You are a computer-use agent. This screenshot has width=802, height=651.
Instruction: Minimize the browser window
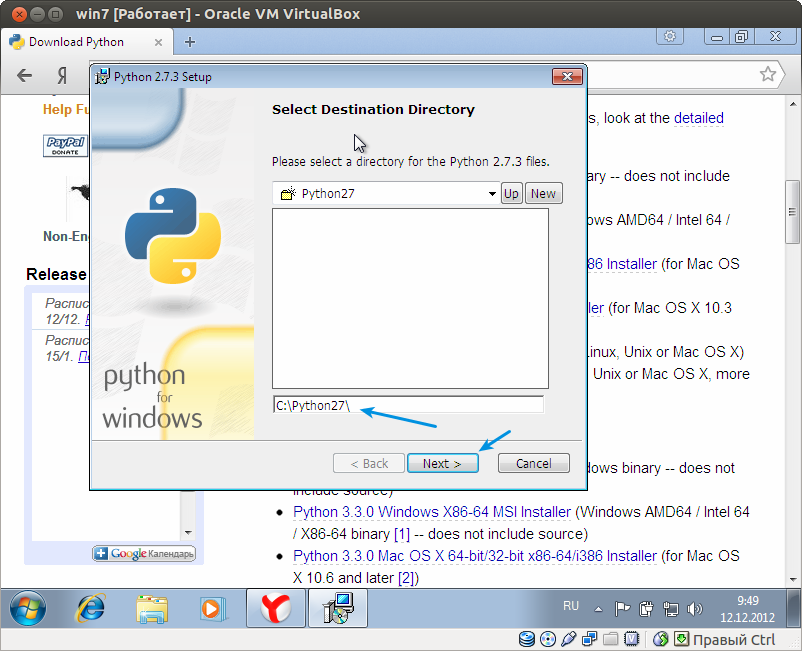pos(717,37)
